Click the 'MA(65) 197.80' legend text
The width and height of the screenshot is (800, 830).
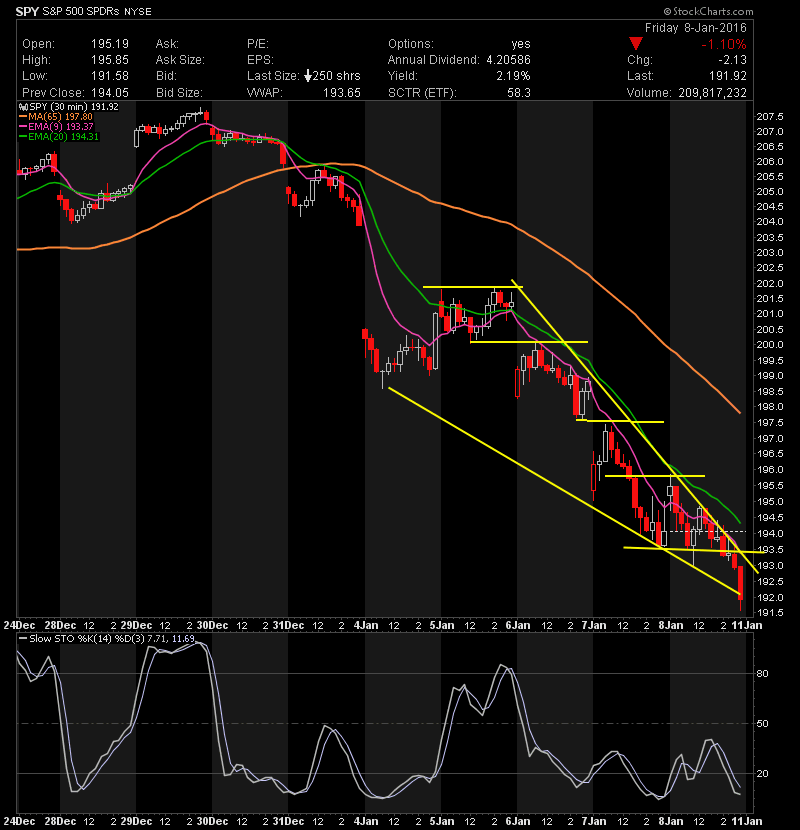tap(60, 117)
